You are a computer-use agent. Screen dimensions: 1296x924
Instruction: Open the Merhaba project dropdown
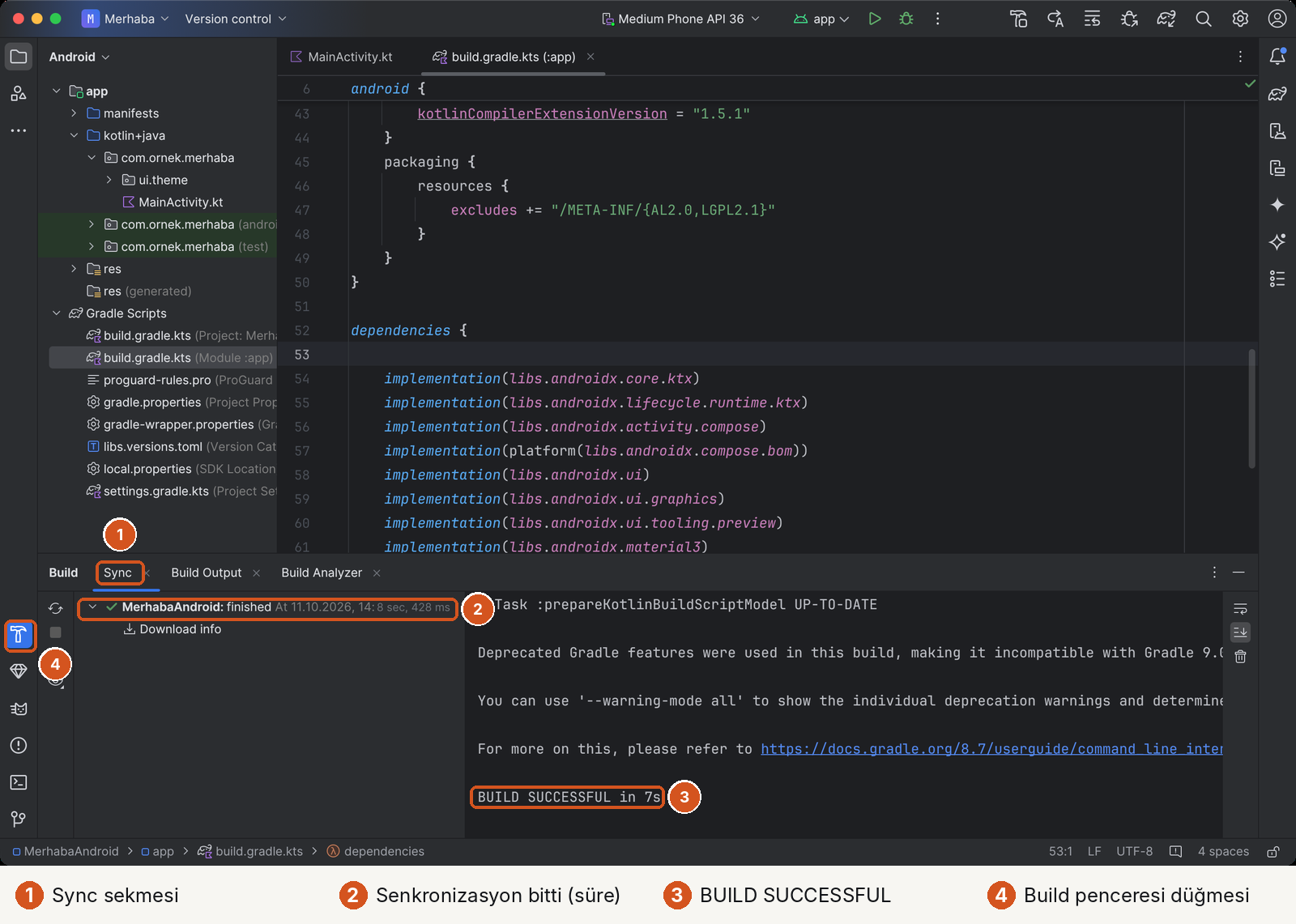(x=126, y=19)
